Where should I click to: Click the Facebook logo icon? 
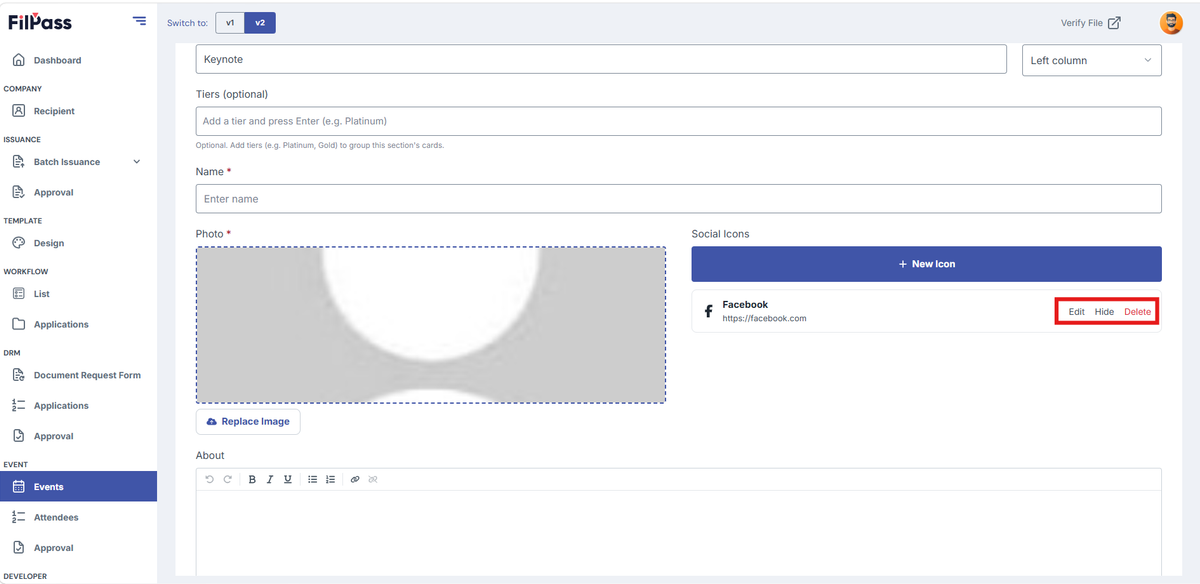(708, 312)
